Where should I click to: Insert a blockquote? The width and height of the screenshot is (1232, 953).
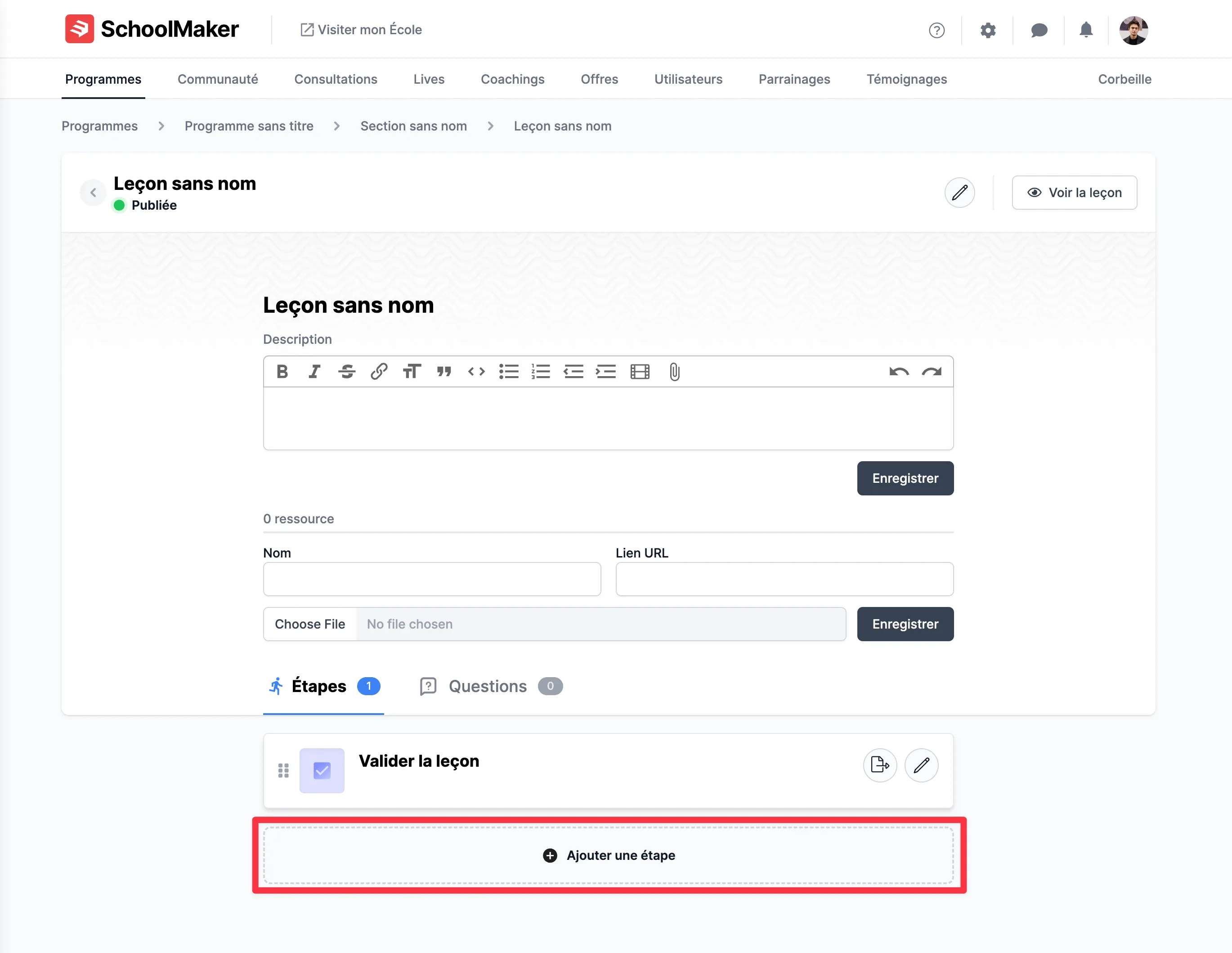(x=444, y=371)
